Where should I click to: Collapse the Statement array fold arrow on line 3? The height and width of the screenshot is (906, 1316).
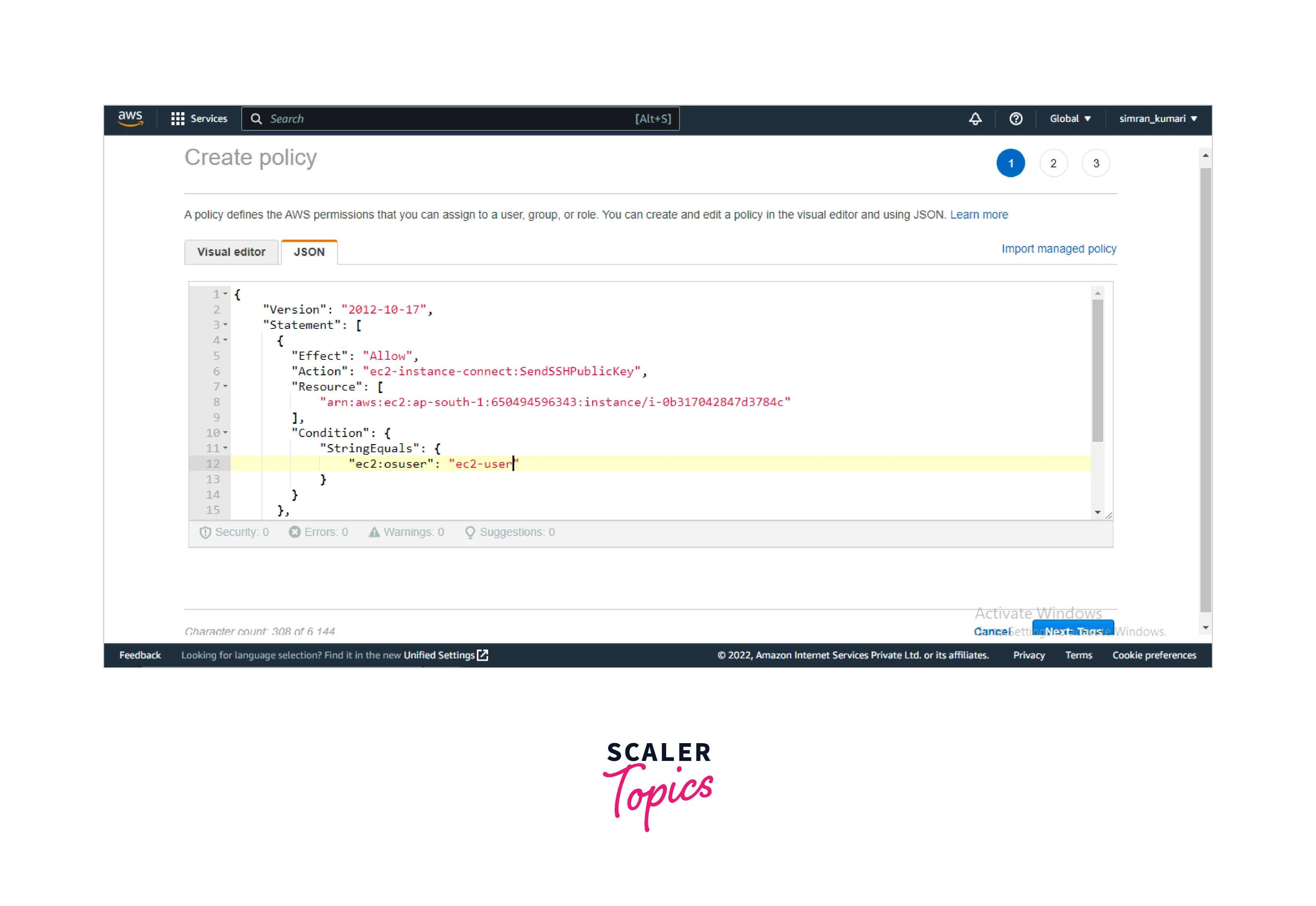(x=226, y=325)
